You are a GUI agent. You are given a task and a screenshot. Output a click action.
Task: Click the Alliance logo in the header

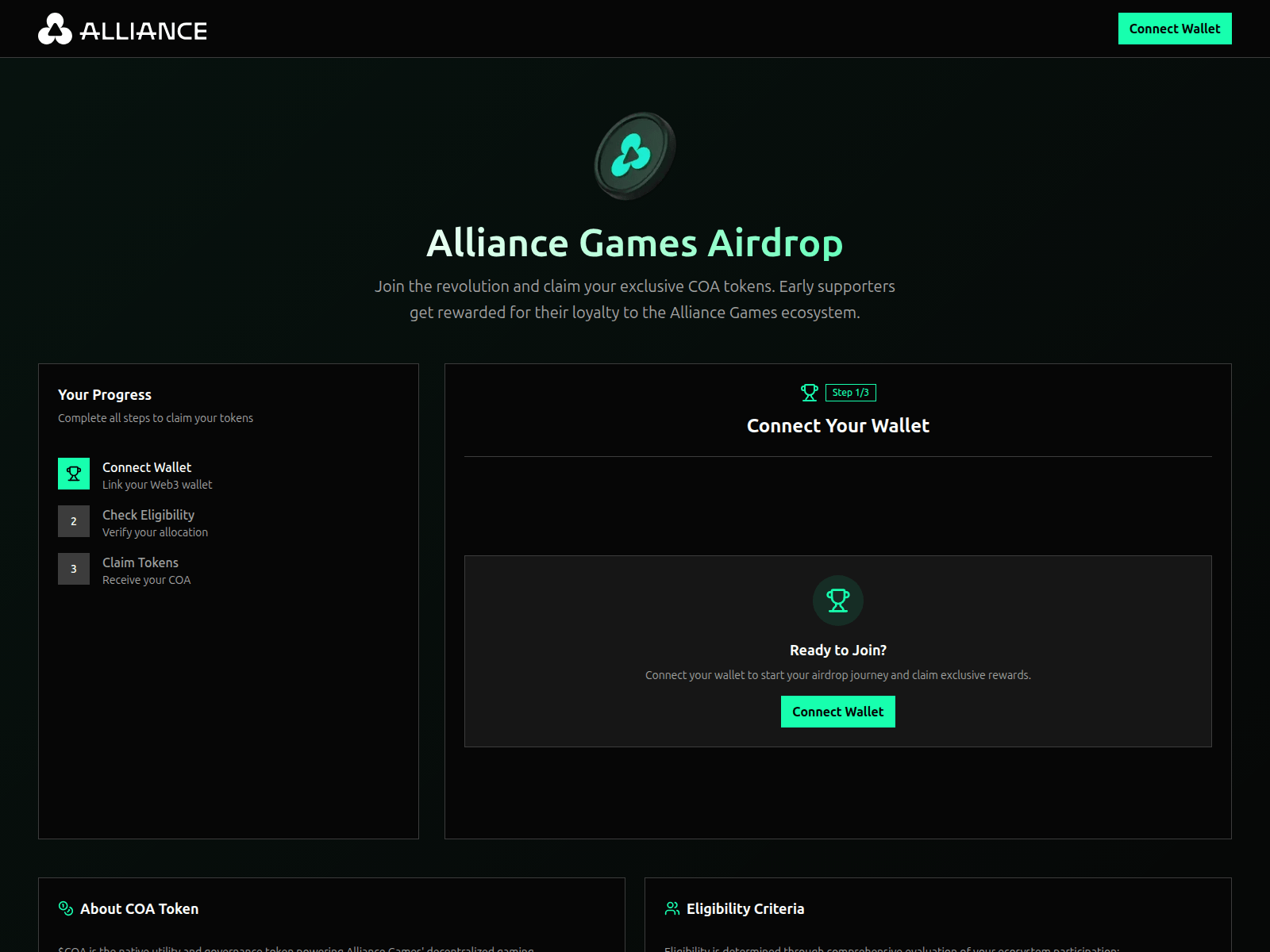(x=123, y=29)
